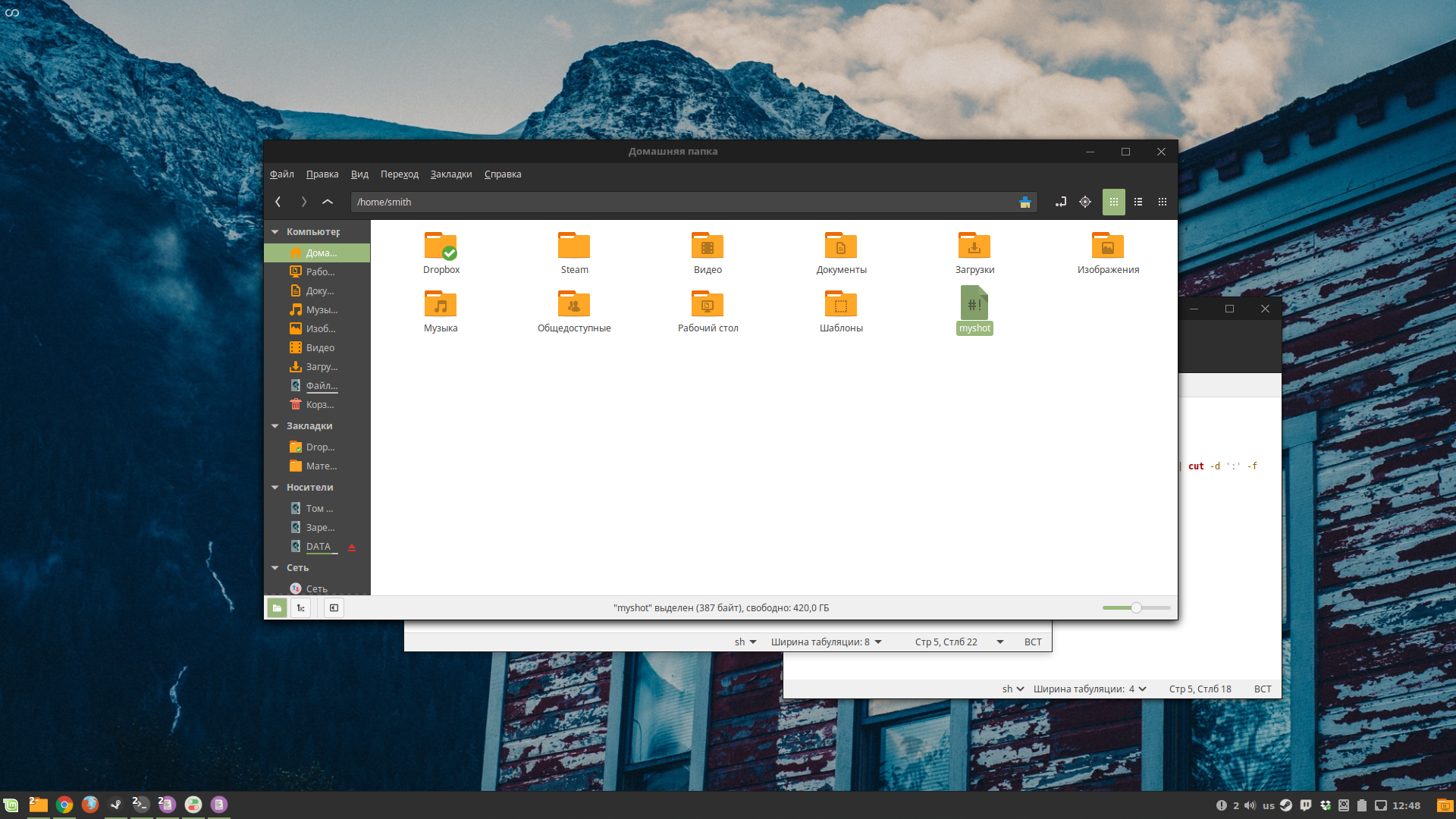Select the Видео folder

click(x=708, y=253)
